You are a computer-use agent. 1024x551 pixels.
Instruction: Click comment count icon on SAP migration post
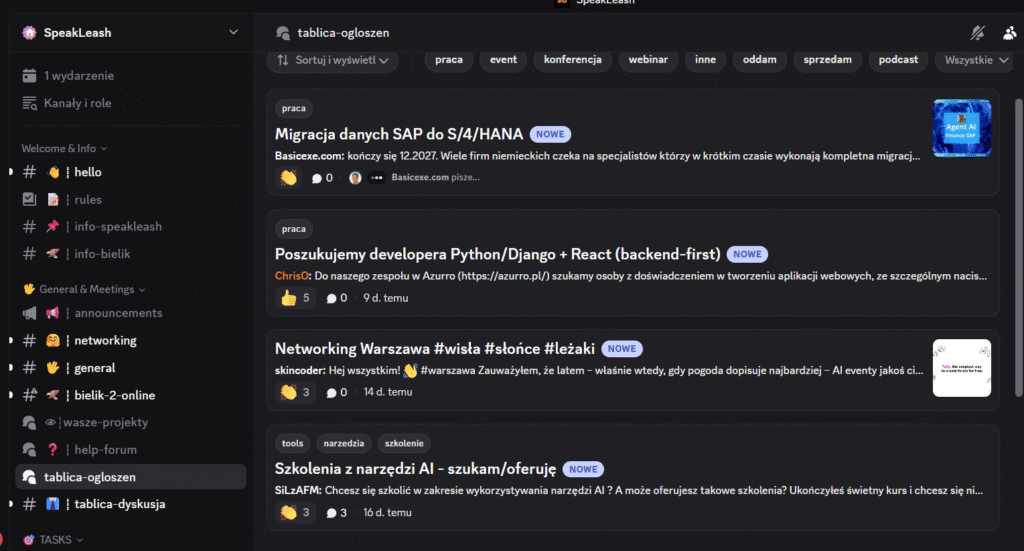click(x=317, y=178)
